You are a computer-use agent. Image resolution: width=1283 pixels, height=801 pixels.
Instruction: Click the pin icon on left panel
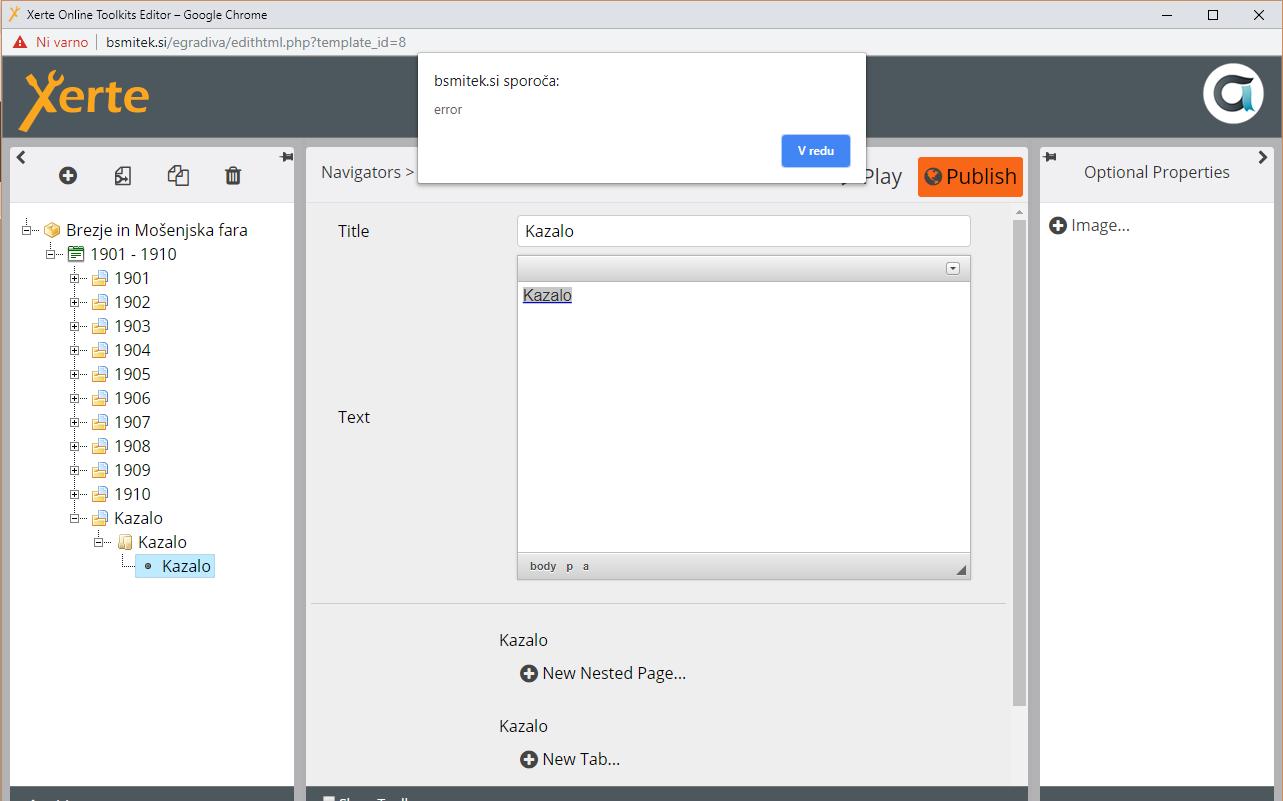click(286, 157)
